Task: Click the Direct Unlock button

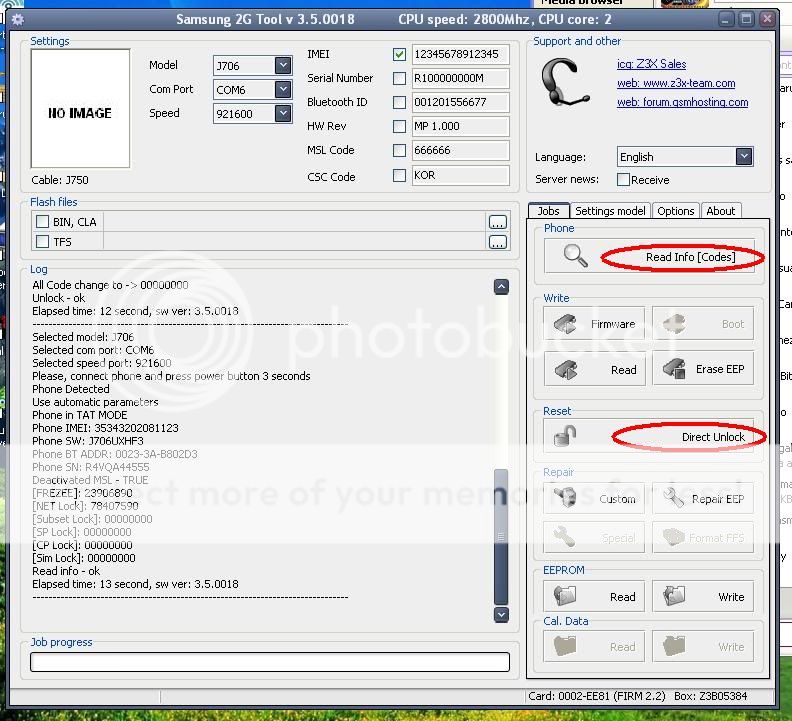Action: [x=650, y=436]
